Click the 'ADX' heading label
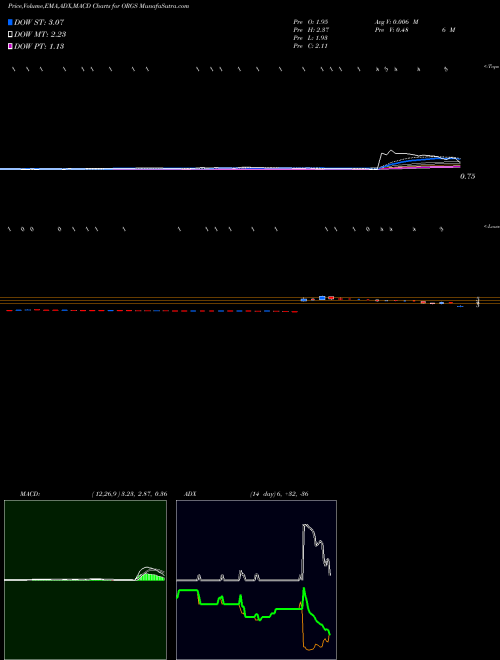This screenshot has width=500, height=660. pyautogui.click(x=190, y=494)
